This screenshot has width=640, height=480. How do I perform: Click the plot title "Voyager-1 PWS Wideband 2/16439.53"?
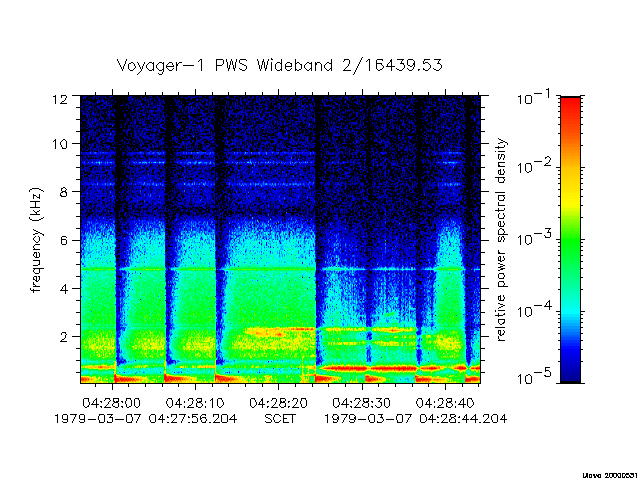point(280,66)
